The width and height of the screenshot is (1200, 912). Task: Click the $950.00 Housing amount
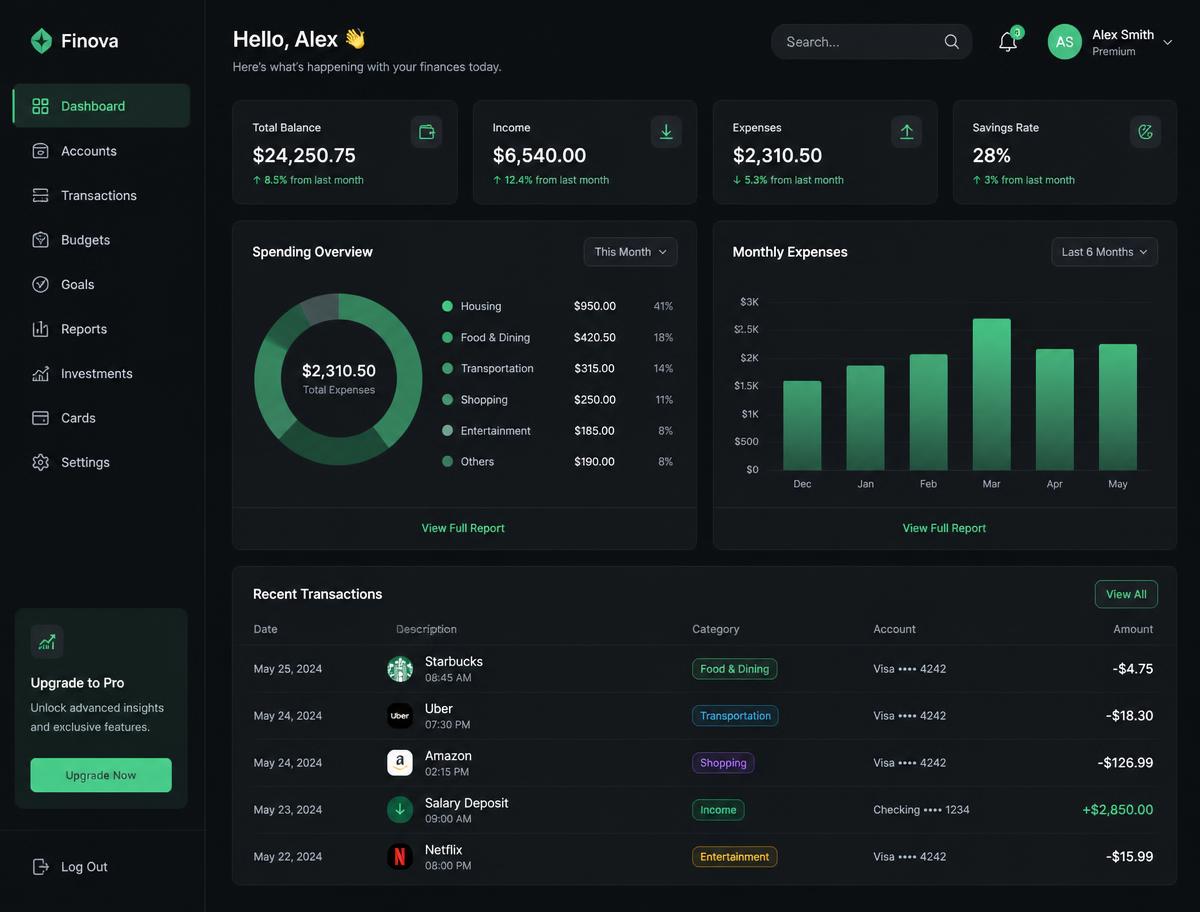click(x=595, y=306)
